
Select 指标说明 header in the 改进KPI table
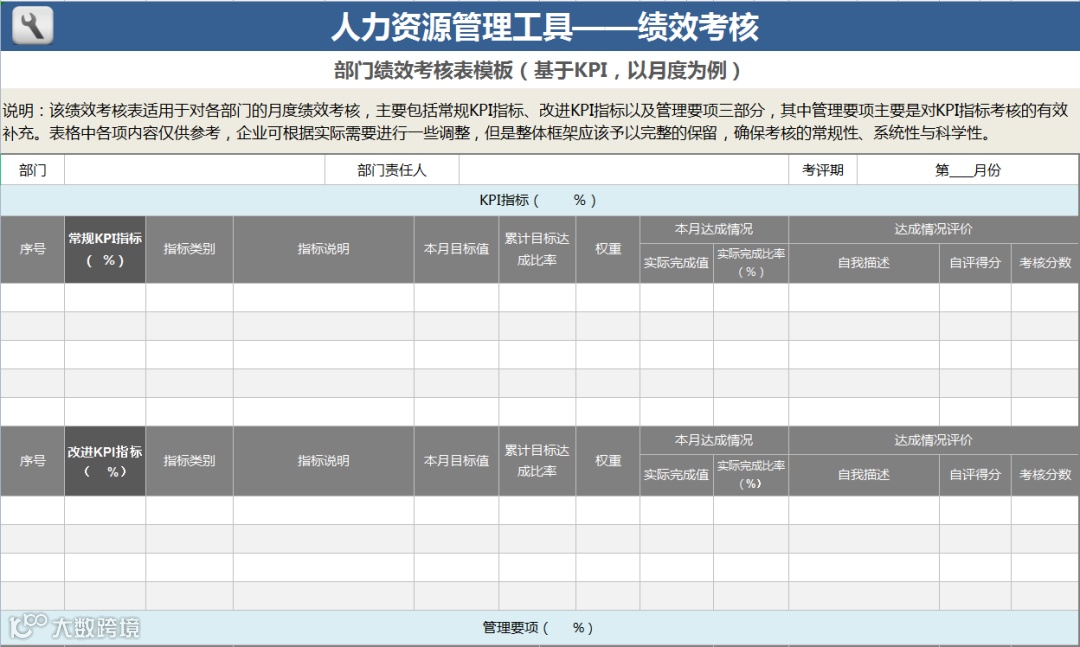[324, 461]
